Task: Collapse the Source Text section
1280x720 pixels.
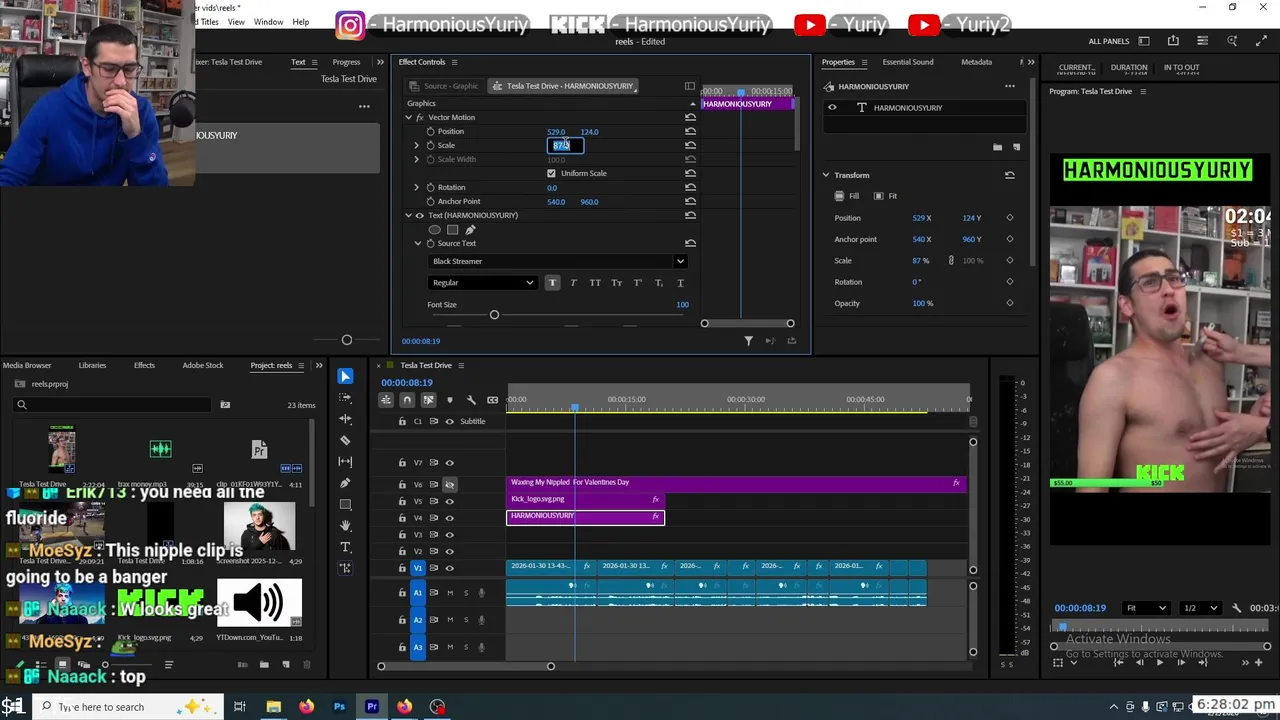Action: coord(418,243)
